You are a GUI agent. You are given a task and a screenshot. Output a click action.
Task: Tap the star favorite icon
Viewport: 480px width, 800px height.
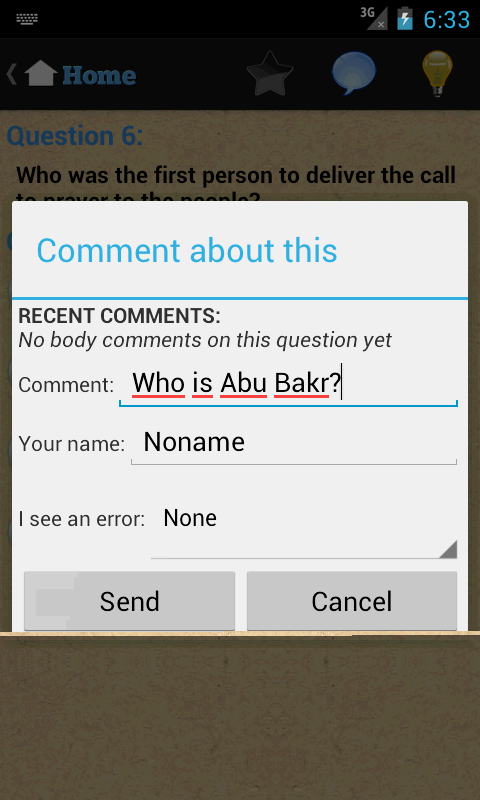click(270, 73)
